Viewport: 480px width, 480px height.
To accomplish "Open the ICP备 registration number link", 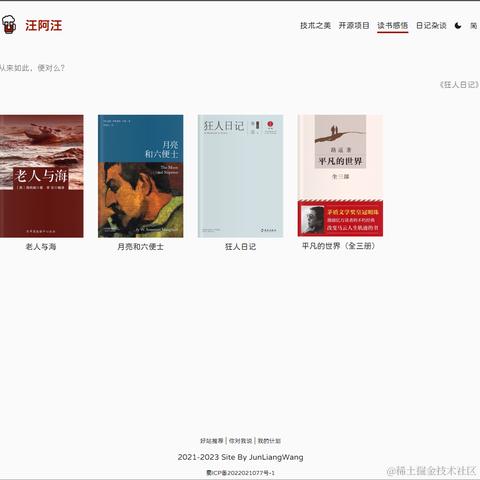I will 240,473.
